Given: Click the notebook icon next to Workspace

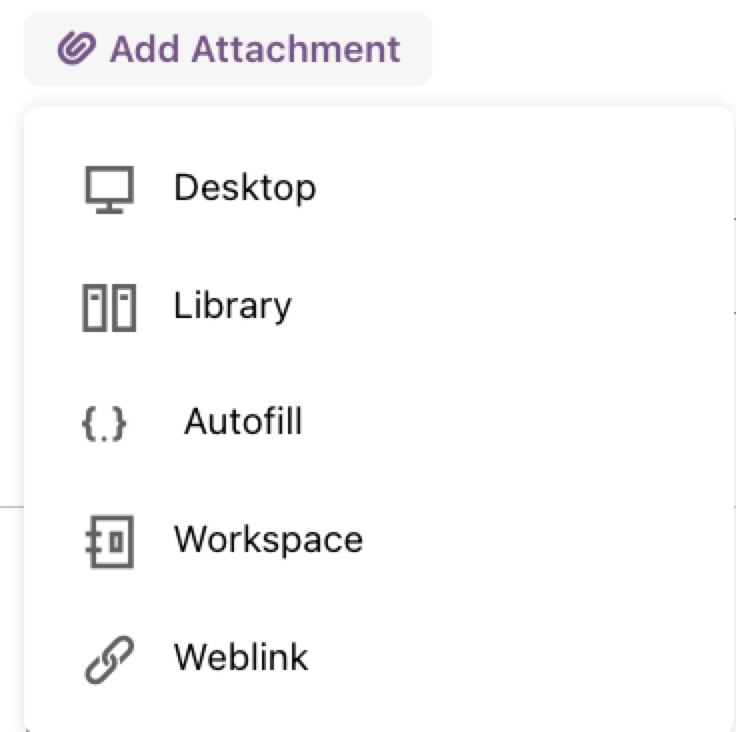Looking at the screenshot, I should [x=109, y=541].
